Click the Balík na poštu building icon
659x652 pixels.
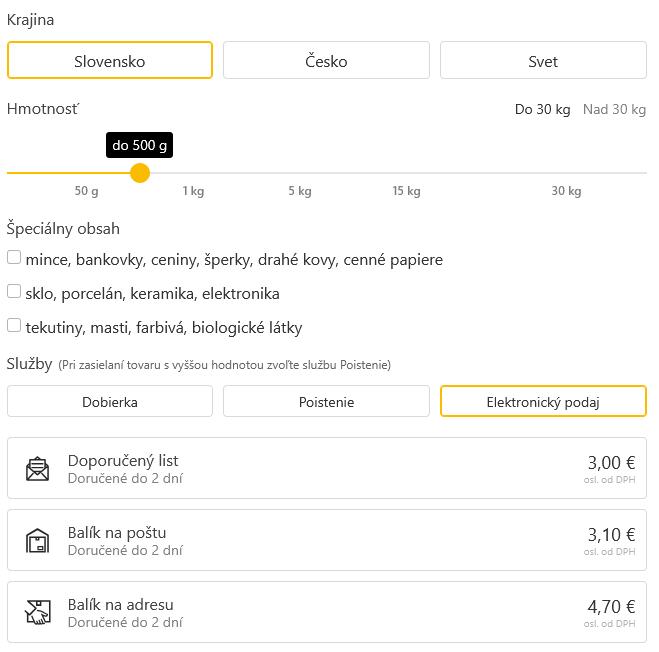37,540
